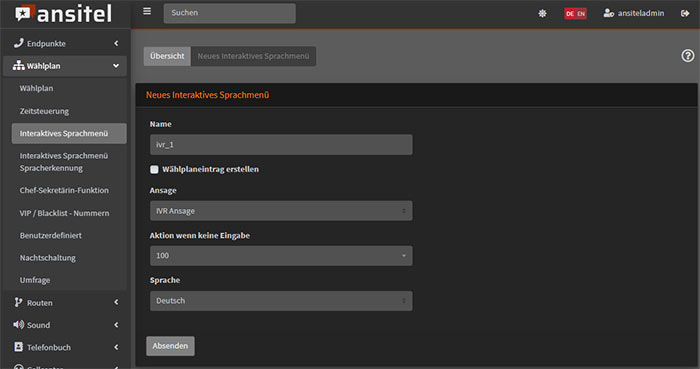This screenshot has height=369, width=700.
Task: Open the help question mark icon
Action: pyautogui.click(x=688, y=56)
